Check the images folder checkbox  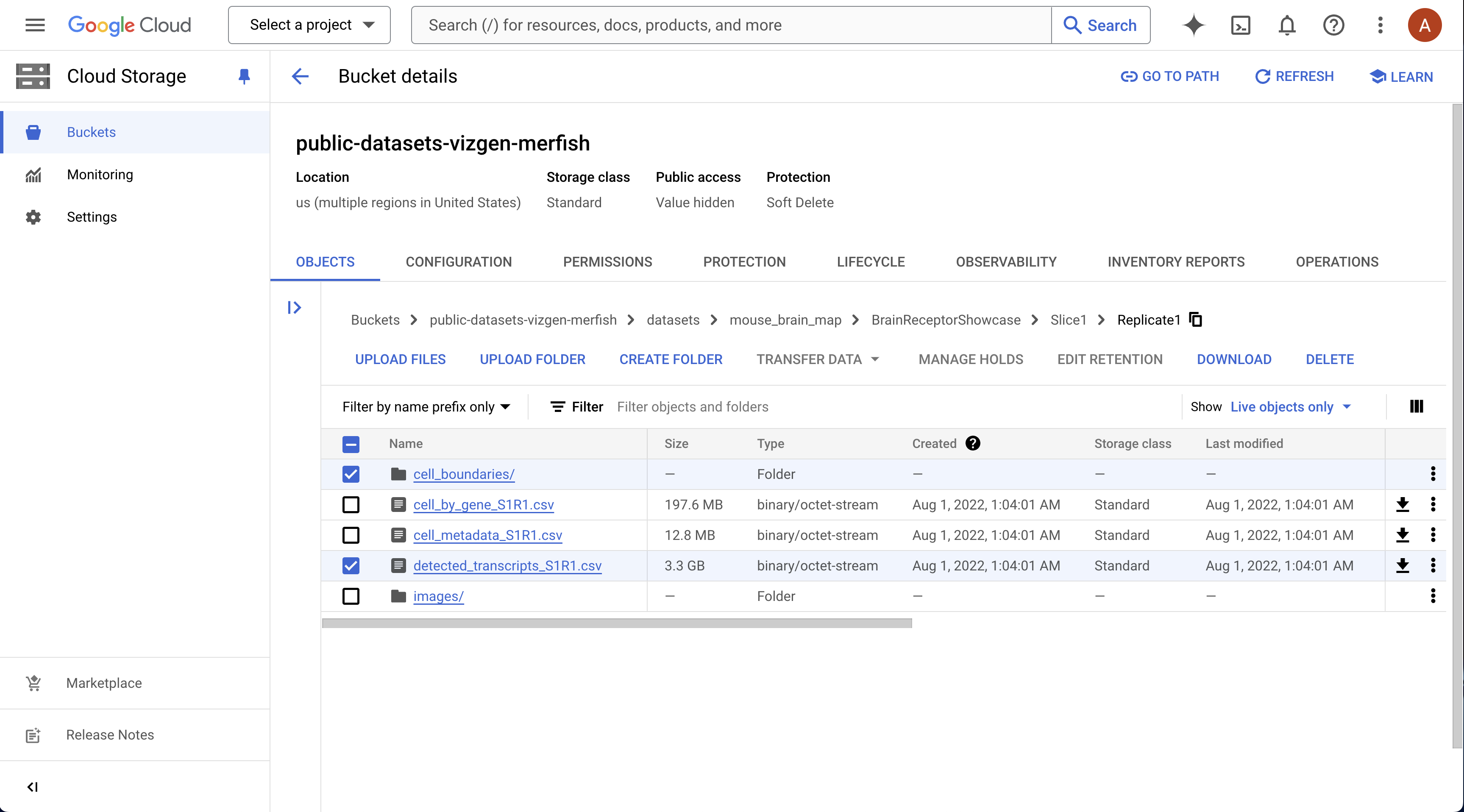coord(351,596)
